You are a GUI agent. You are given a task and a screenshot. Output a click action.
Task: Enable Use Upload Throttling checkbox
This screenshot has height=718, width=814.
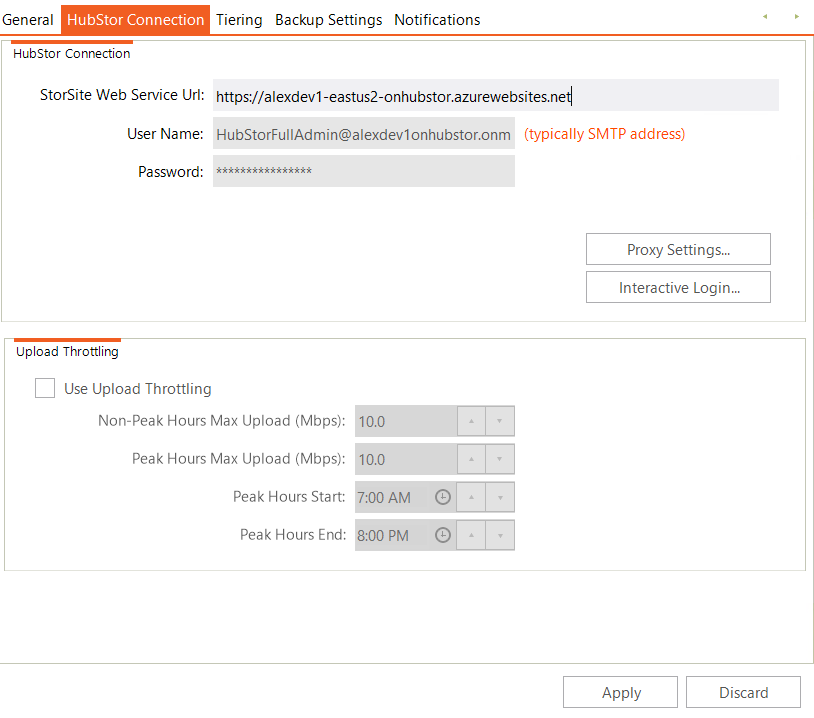[45, 388]
